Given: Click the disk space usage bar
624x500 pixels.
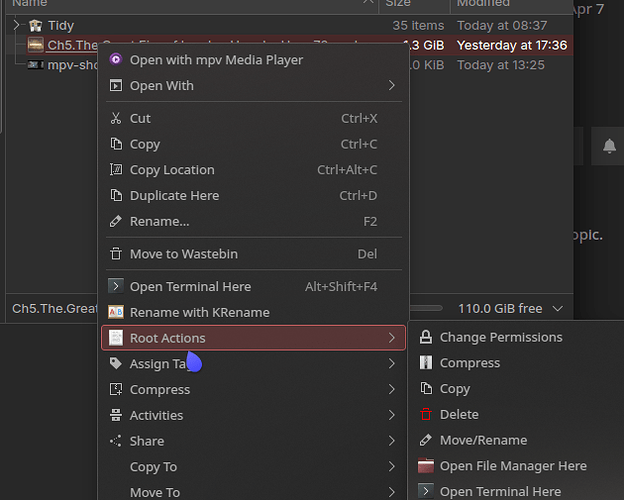Looking at the screenshot, I should 426,308.
